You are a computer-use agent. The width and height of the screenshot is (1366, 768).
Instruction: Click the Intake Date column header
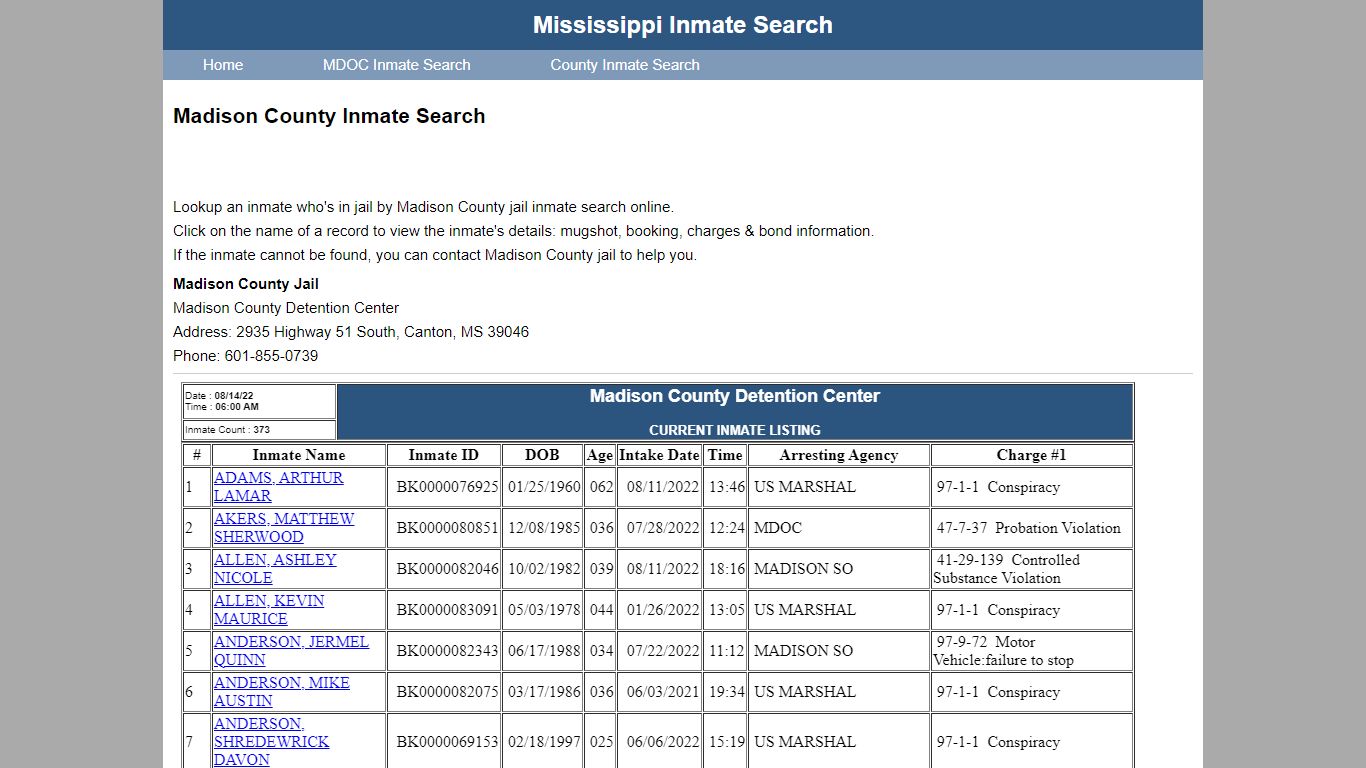(660, 455)
